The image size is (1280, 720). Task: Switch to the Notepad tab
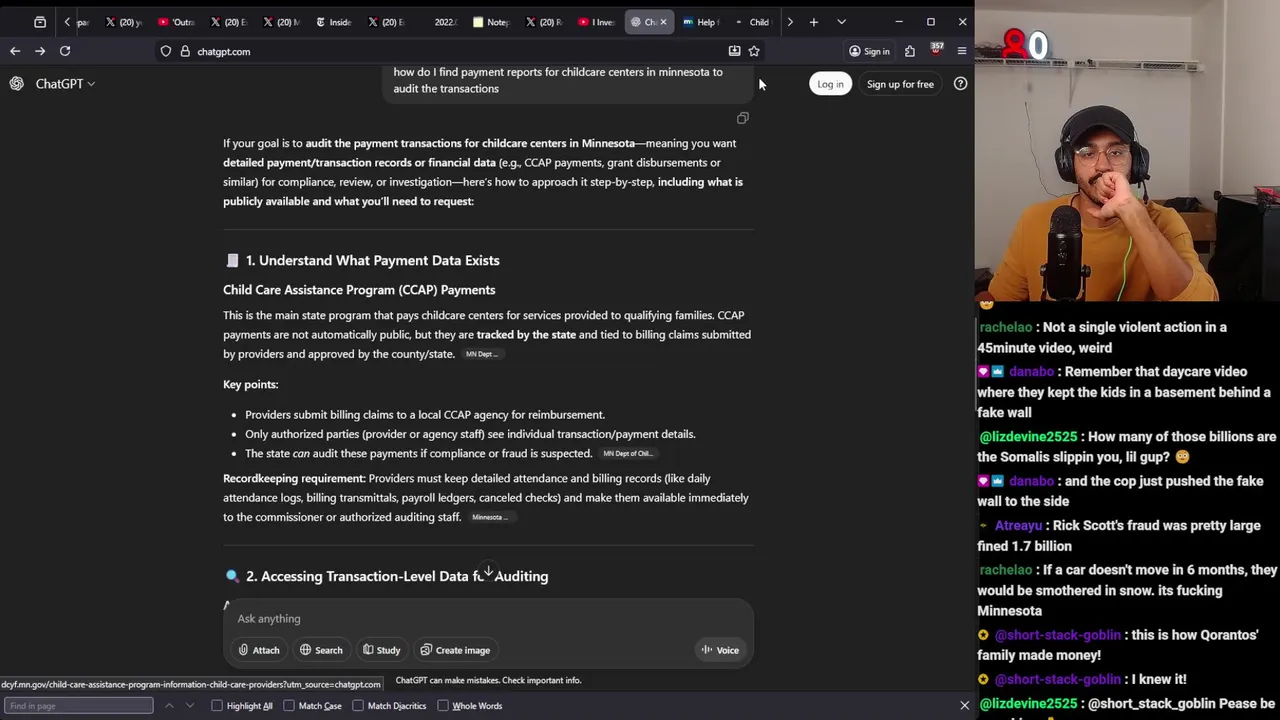[x=491, y=22]
